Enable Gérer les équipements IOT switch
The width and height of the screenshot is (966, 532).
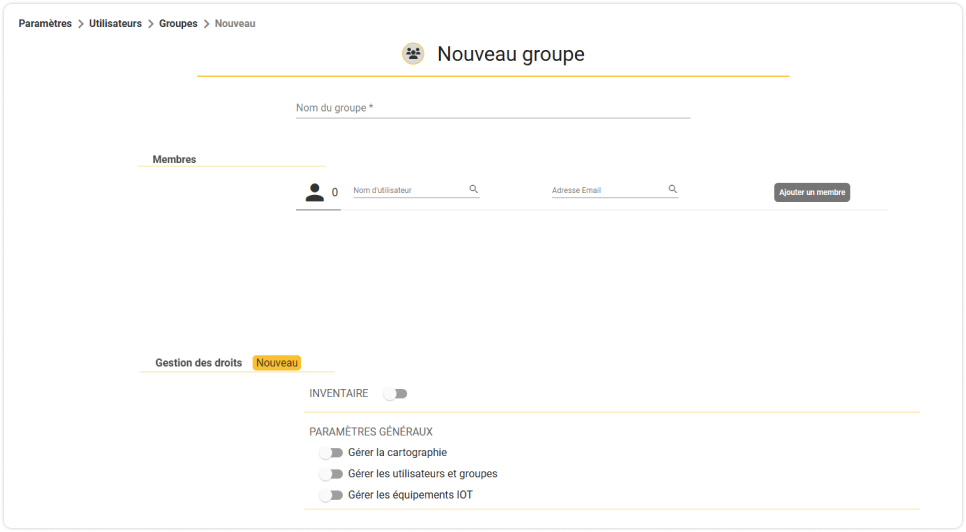331,495
